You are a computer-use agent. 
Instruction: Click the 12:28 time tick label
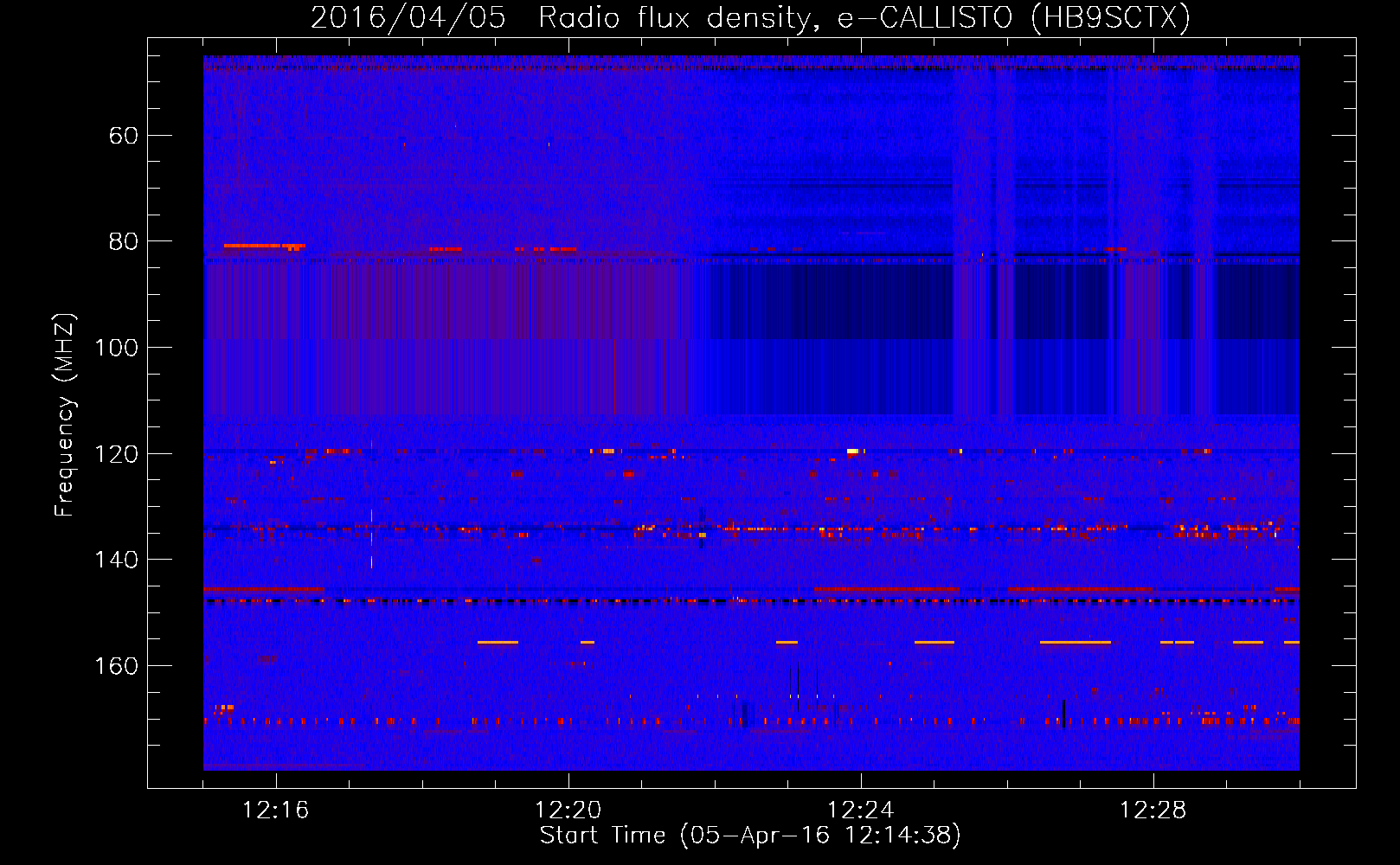(x=1153, y=811)
